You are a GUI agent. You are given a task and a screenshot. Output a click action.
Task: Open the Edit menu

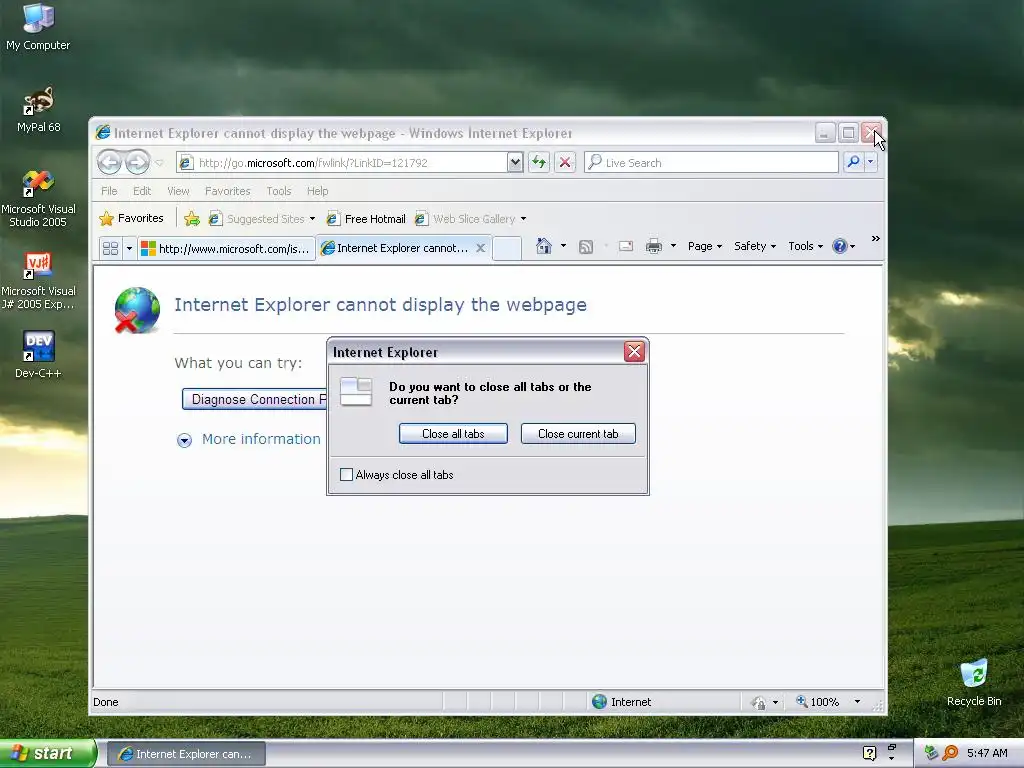point(142,191)
